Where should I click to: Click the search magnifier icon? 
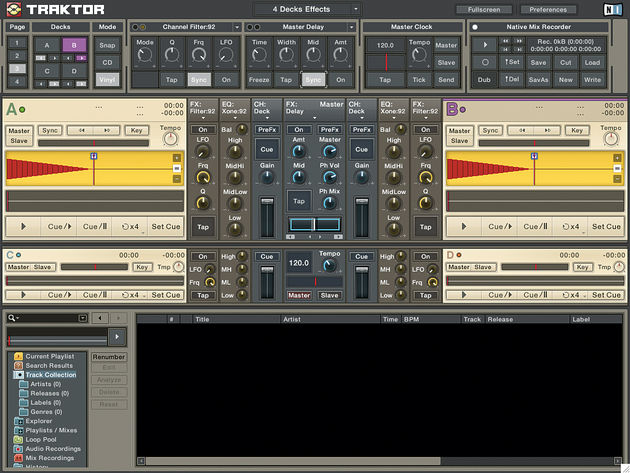pyautogui.click(x=11, y=318)
